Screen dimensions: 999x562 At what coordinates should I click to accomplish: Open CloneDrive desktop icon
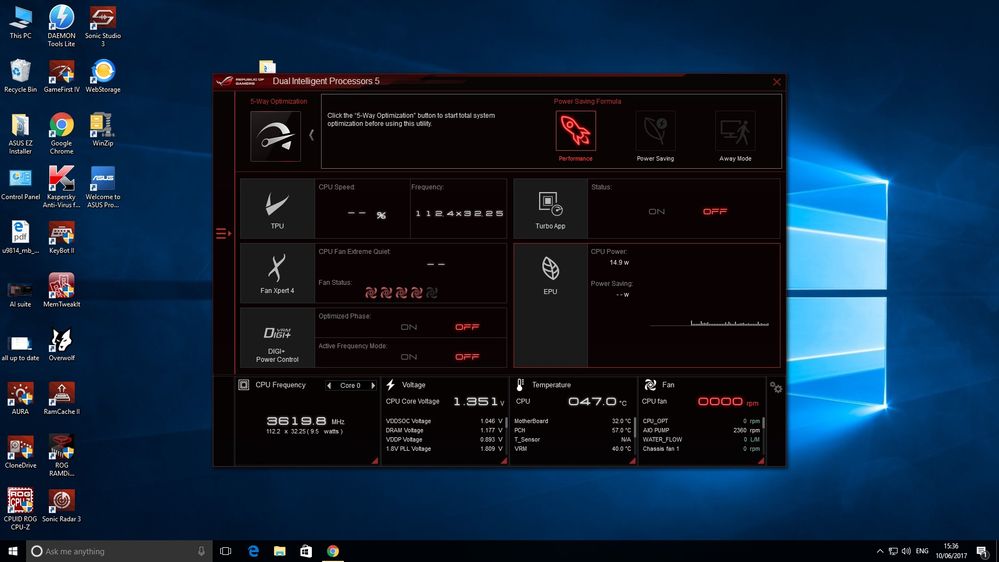pos(20,452)
